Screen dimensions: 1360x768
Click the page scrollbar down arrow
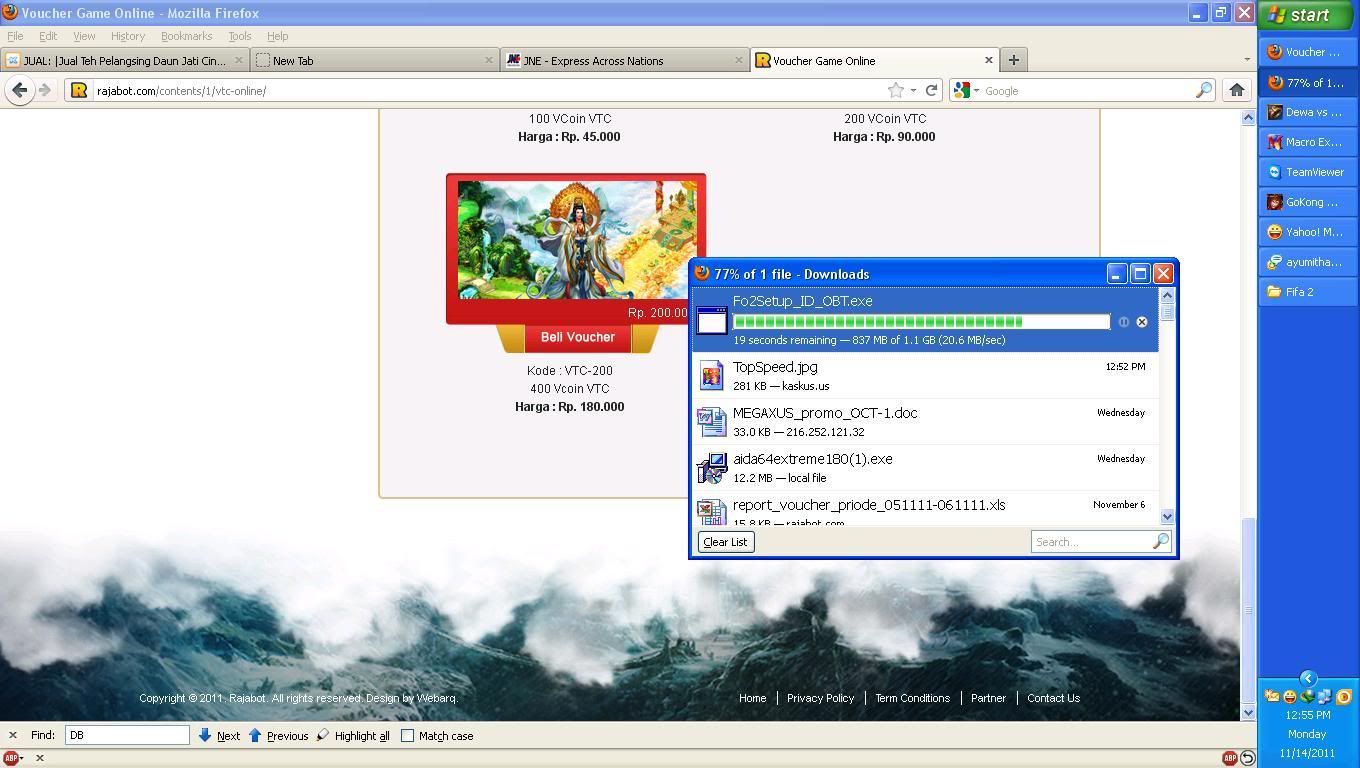[1248, 712]
